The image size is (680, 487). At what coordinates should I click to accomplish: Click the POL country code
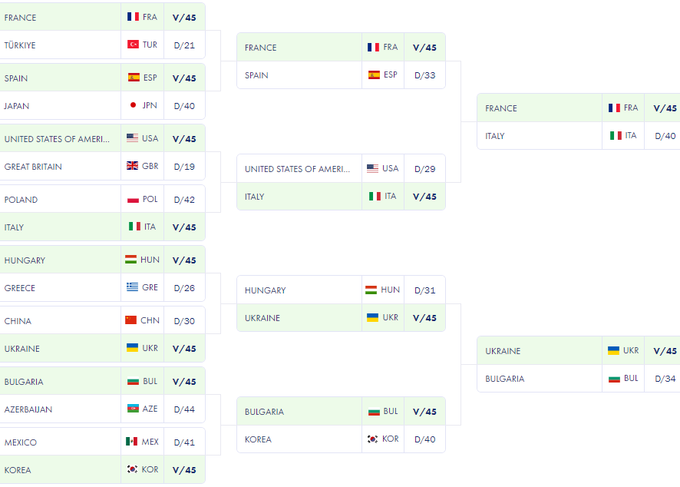(x=150, y=200)
